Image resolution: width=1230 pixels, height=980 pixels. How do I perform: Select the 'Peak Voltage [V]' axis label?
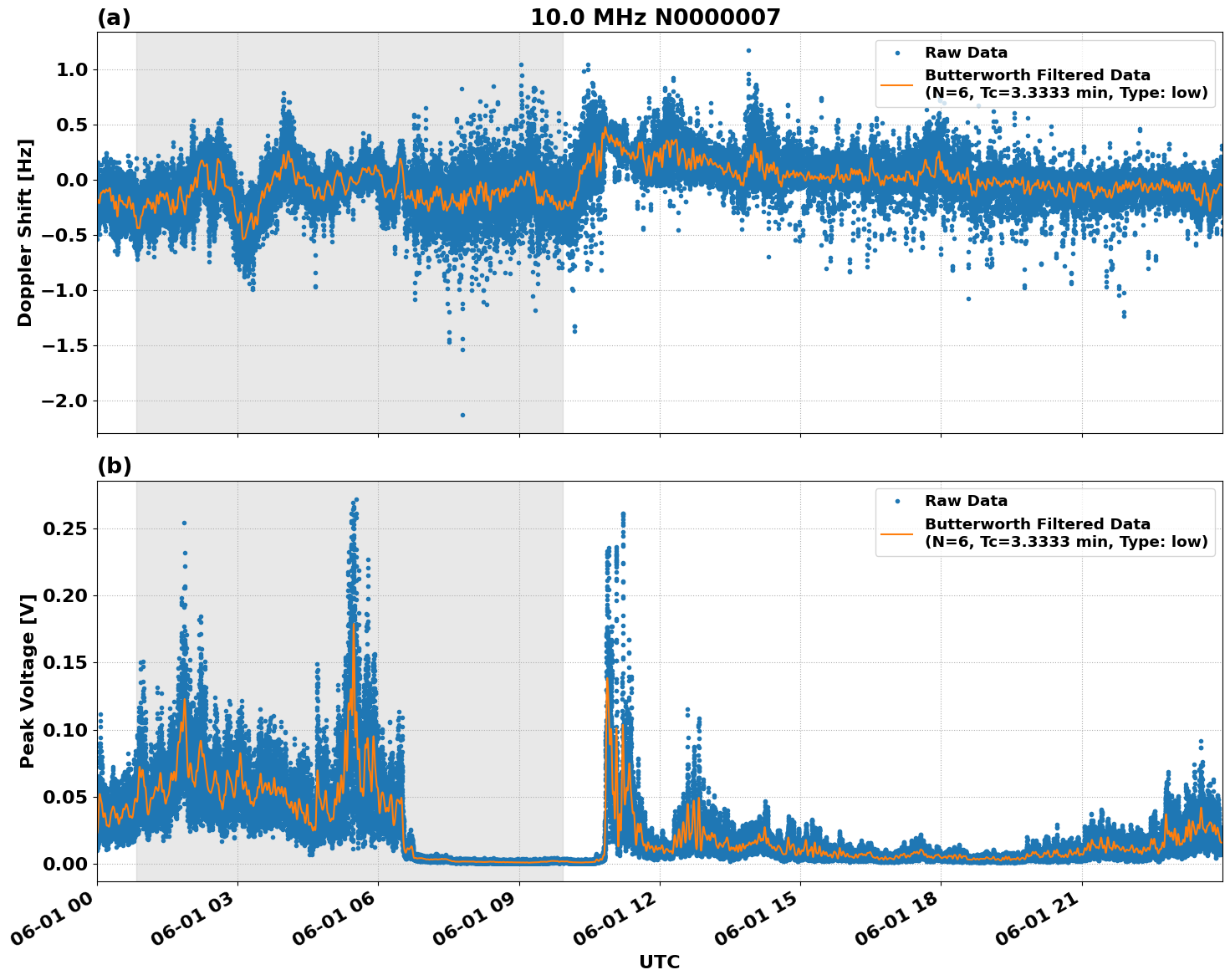click(28, 681)
